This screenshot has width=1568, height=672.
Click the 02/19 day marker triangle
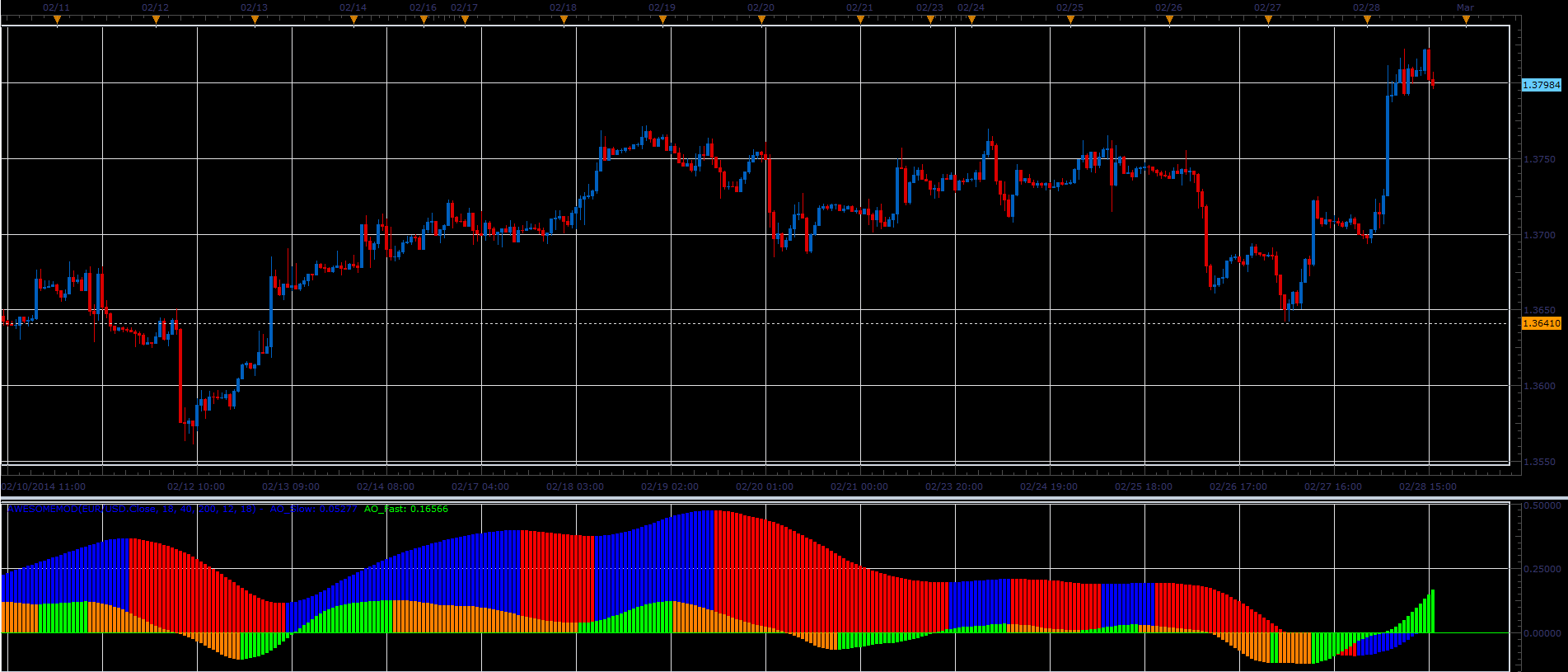pyautogui.click(x=662, y=21)
